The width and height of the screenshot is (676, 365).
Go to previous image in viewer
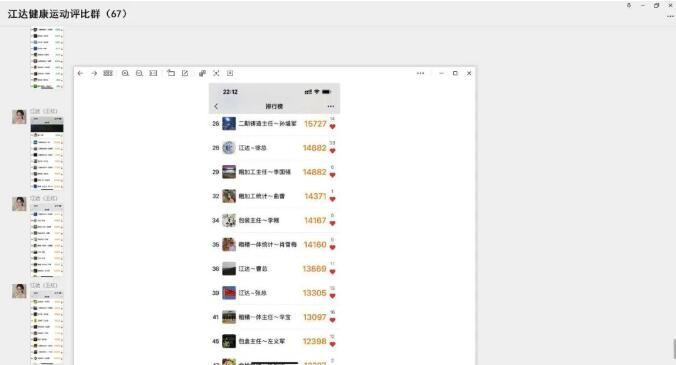click(x=80, y=73)
